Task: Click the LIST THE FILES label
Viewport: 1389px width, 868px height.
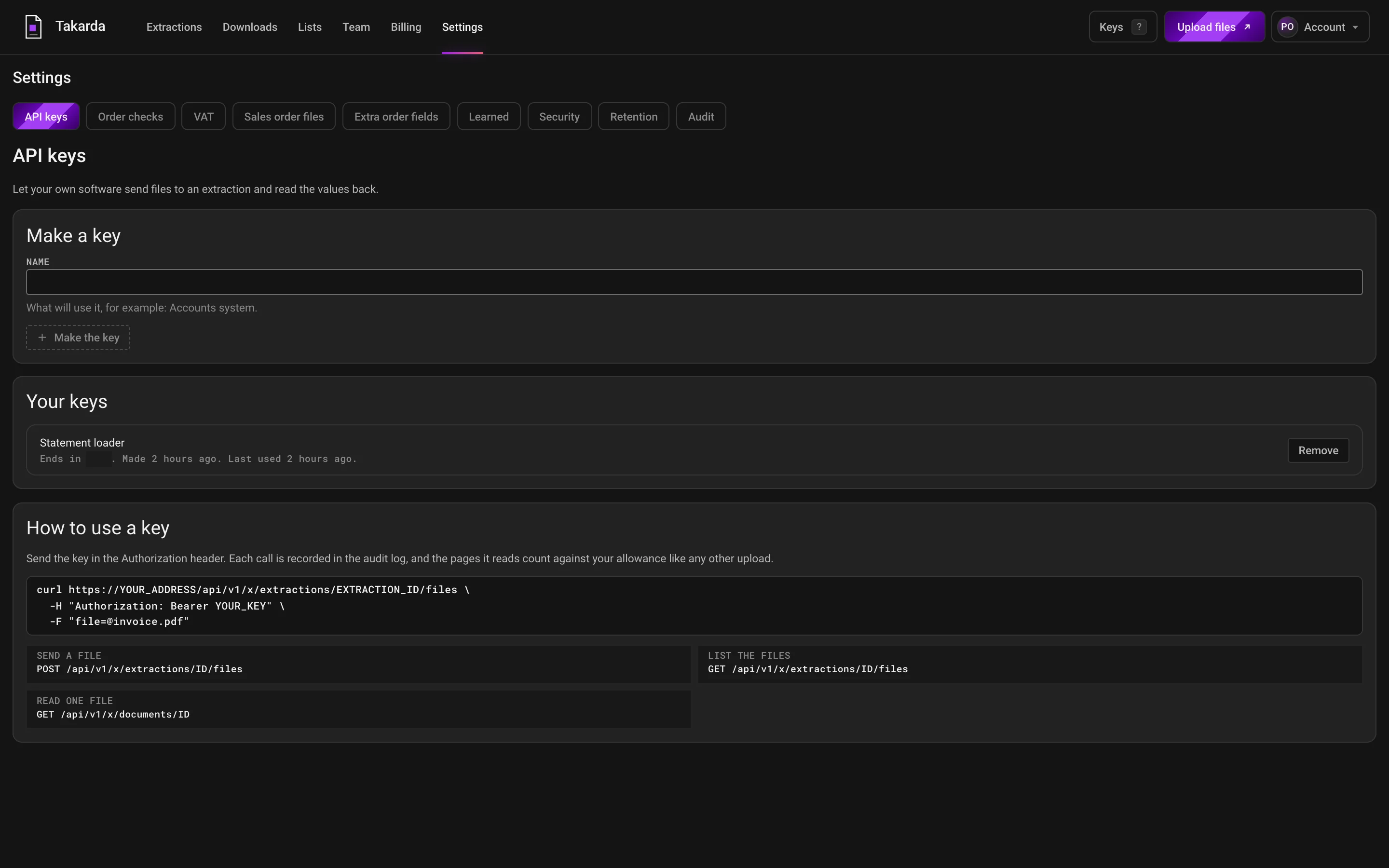Action: (749, 656)
